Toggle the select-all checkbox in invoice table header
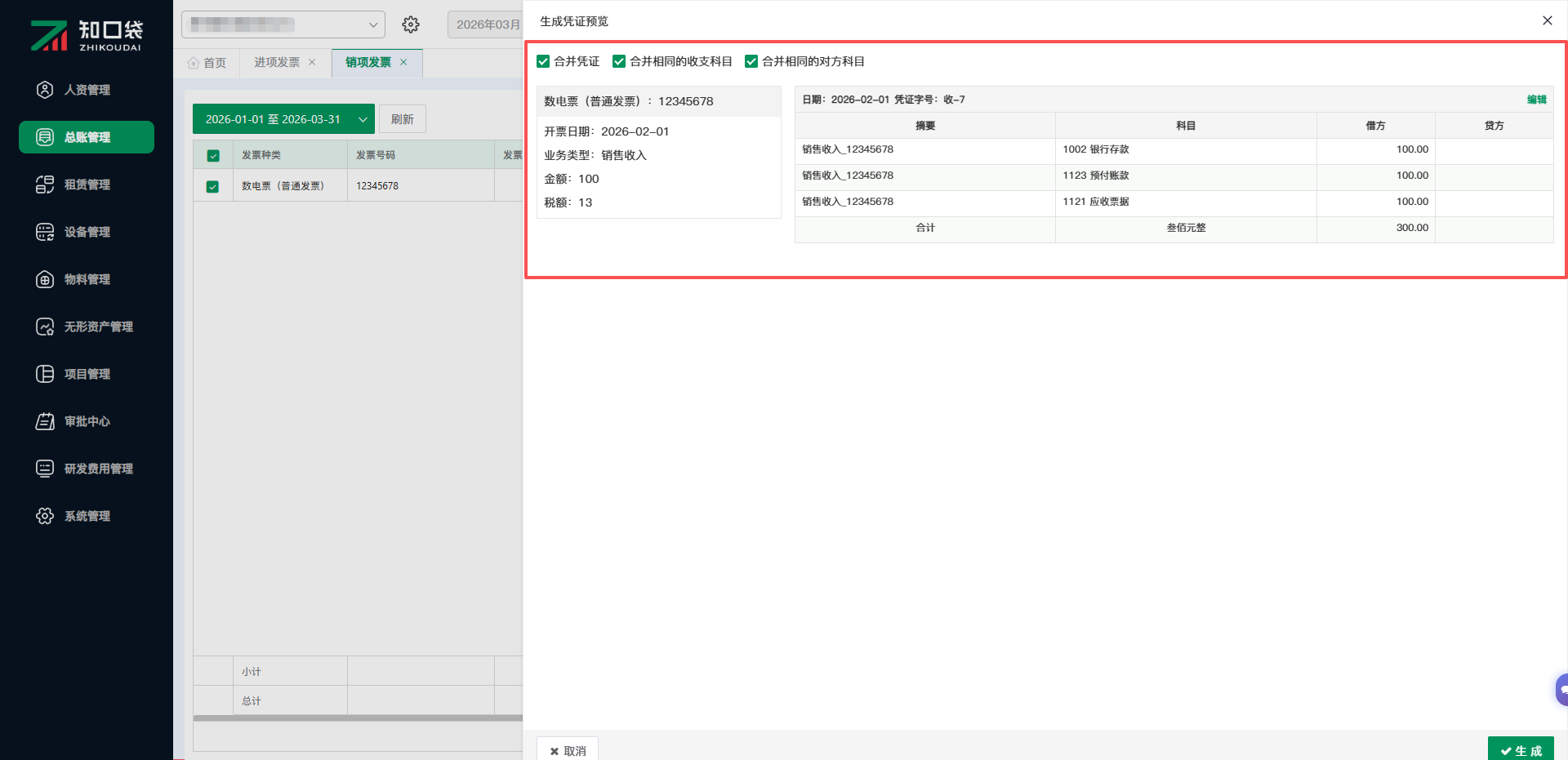The width and height of the screenshot is (1568, 760). [213, 155]
